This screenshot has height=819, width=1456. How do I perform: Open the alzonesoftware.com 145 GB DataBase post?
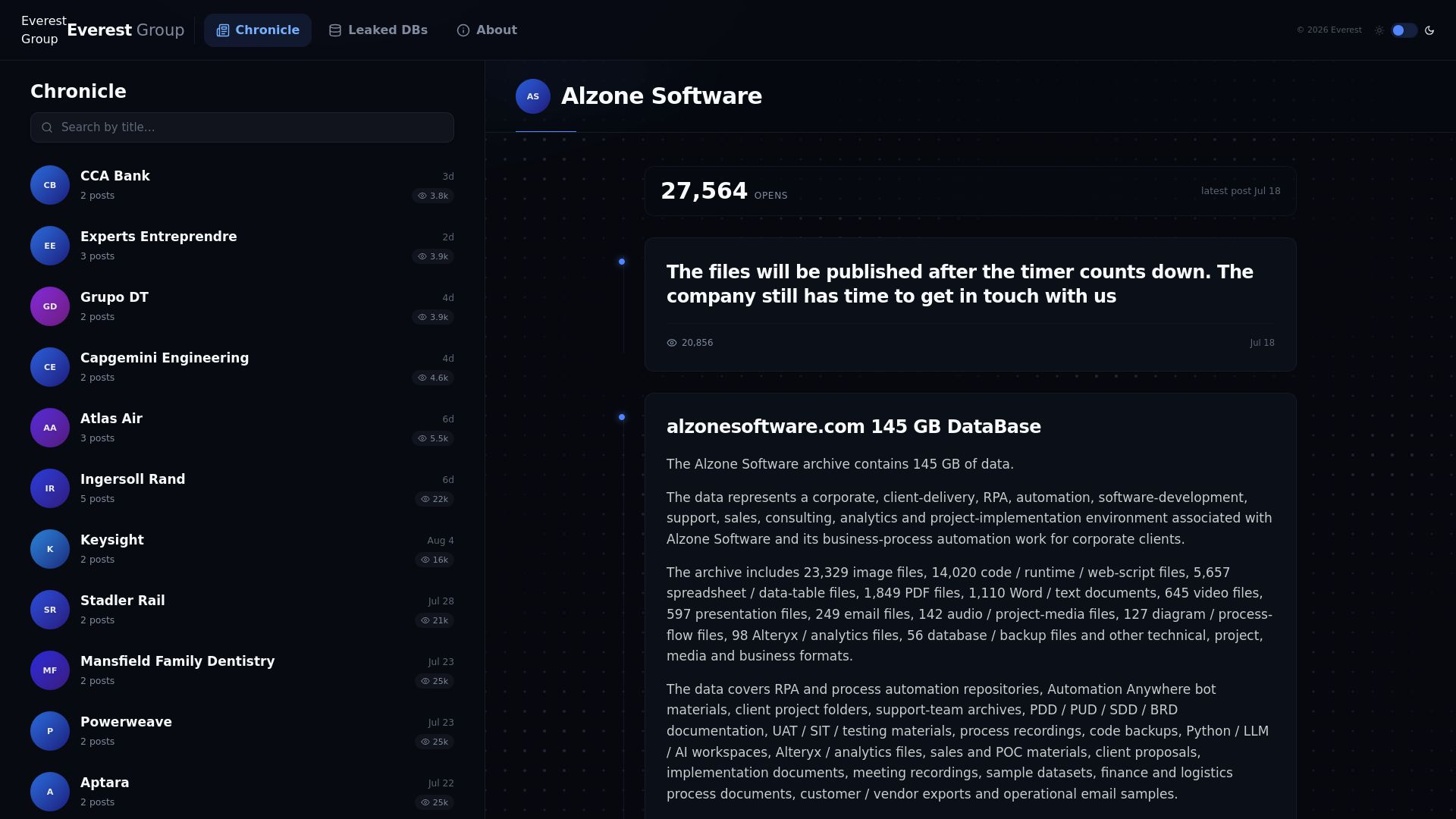click(854, 427)
